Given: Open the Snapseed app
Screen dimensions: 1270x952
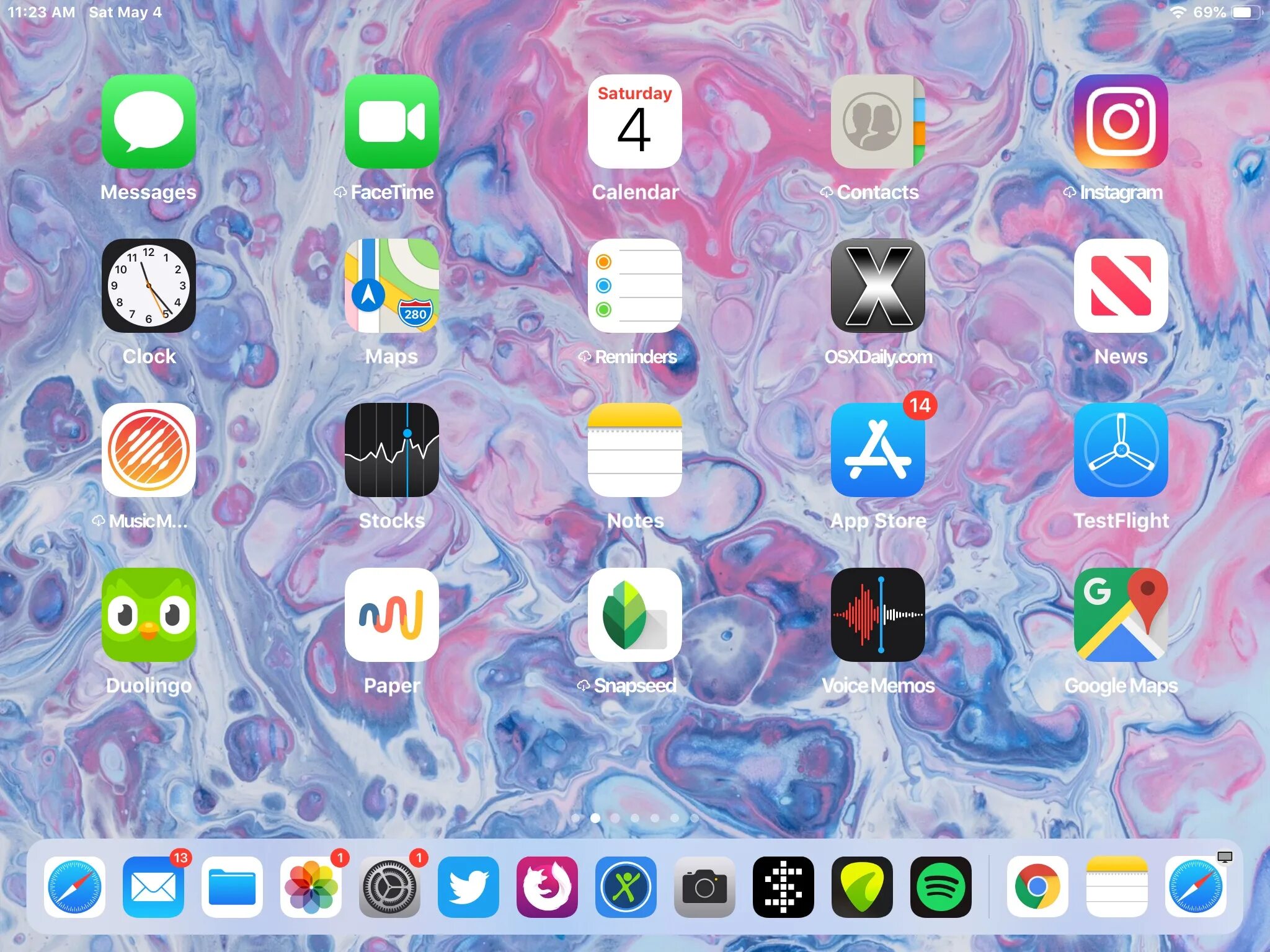Looking at the screenshot, I should 635,615.
